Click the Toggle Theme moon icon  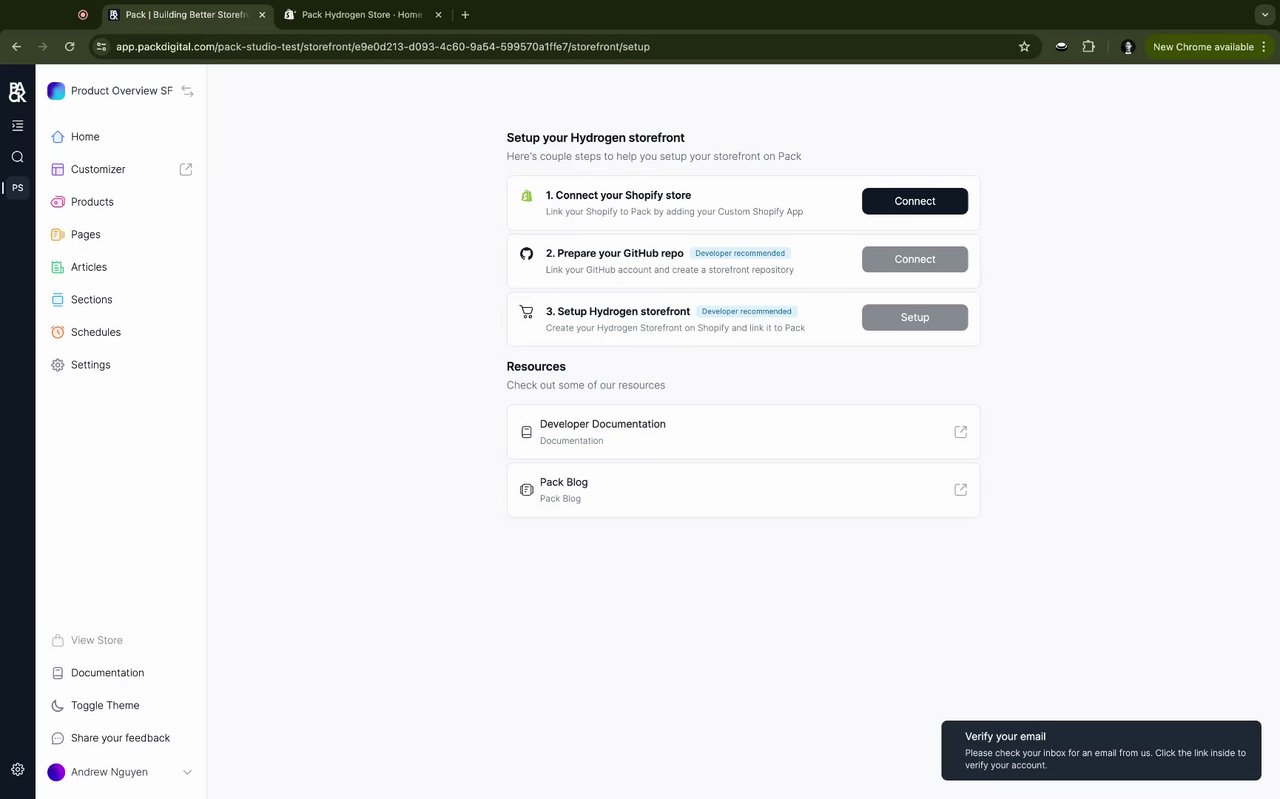point(58,706)
